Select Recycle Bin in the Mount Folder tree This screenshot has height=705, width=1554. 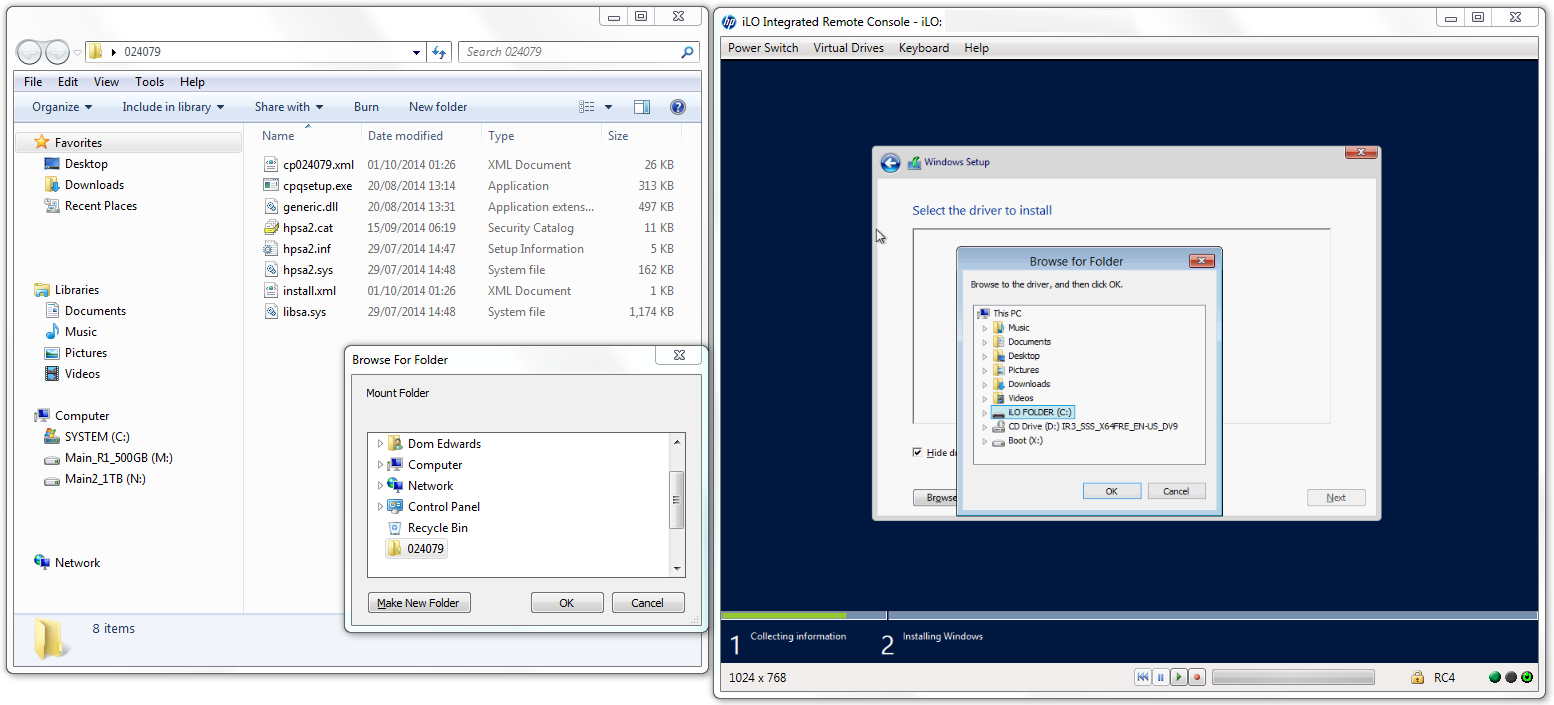(437, 528)
